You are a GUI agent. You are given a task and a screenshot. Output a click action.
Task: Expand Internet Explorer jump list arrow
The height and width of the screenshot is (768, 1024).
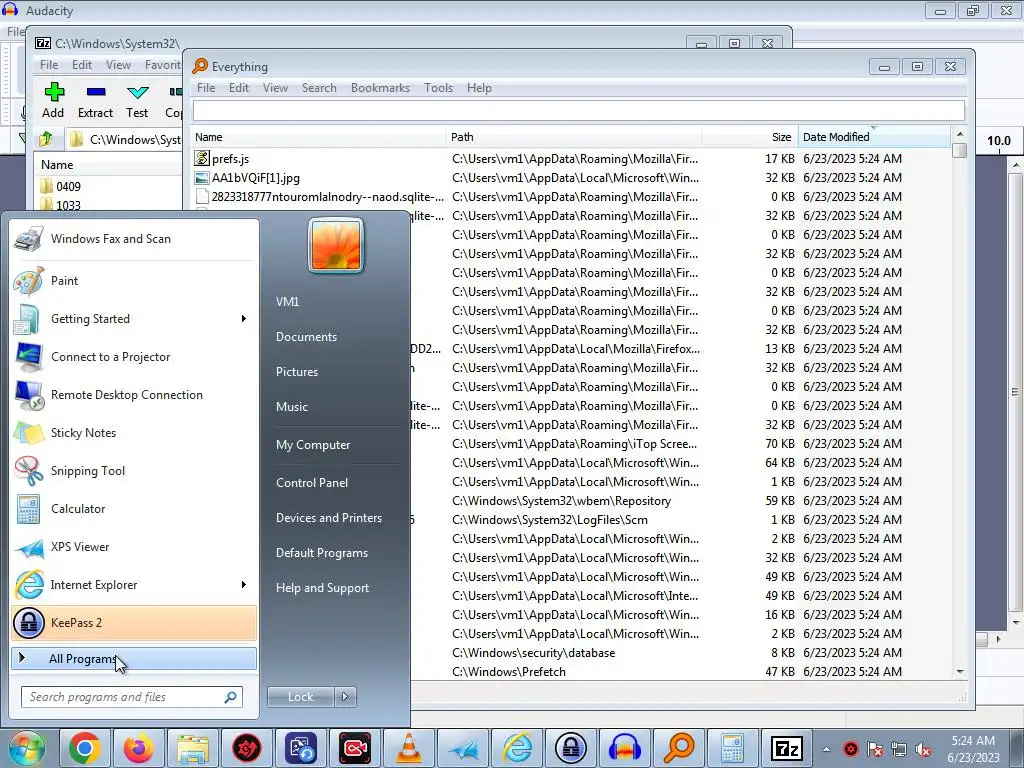244,584
